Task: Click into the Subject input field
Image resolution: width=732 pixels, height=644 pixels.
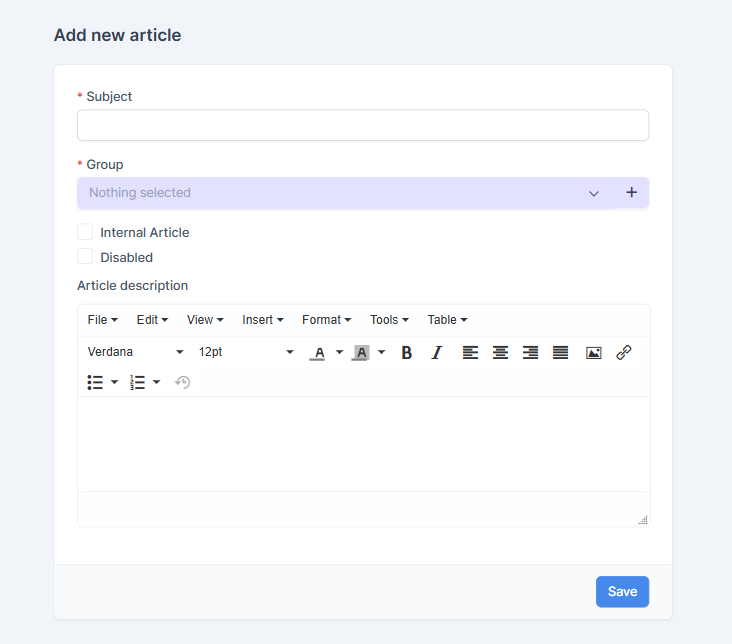Action: coord(362,125)
